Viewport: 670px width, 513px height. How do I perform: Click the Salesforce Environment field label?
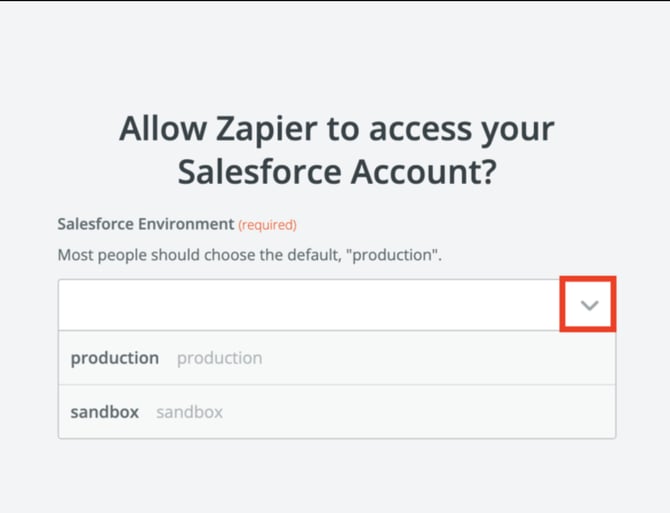145,225
